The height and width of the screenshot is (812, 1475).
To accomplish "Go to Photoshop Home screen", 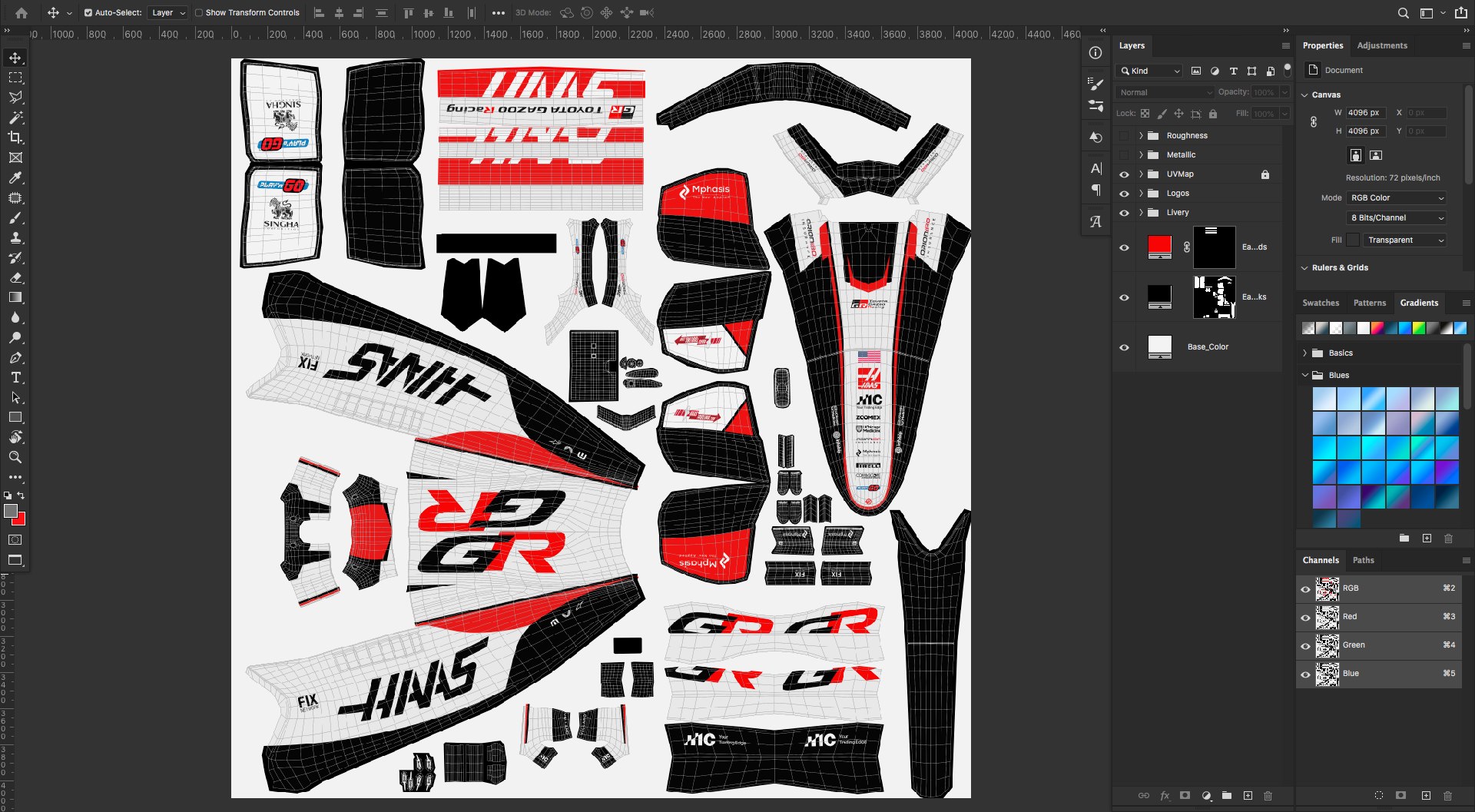I will coord(22,13).
